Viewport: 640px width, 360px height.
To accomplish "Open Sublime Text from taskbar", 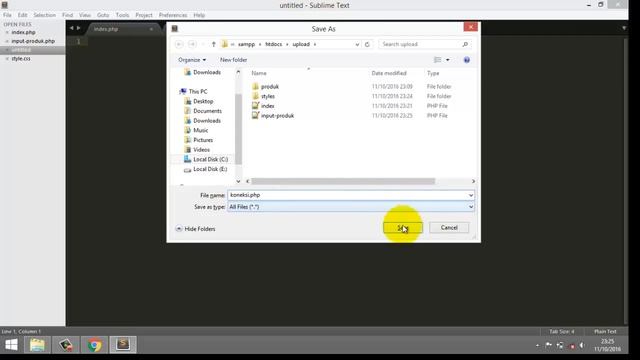I will pyautogui.click(x=123, y=345).
